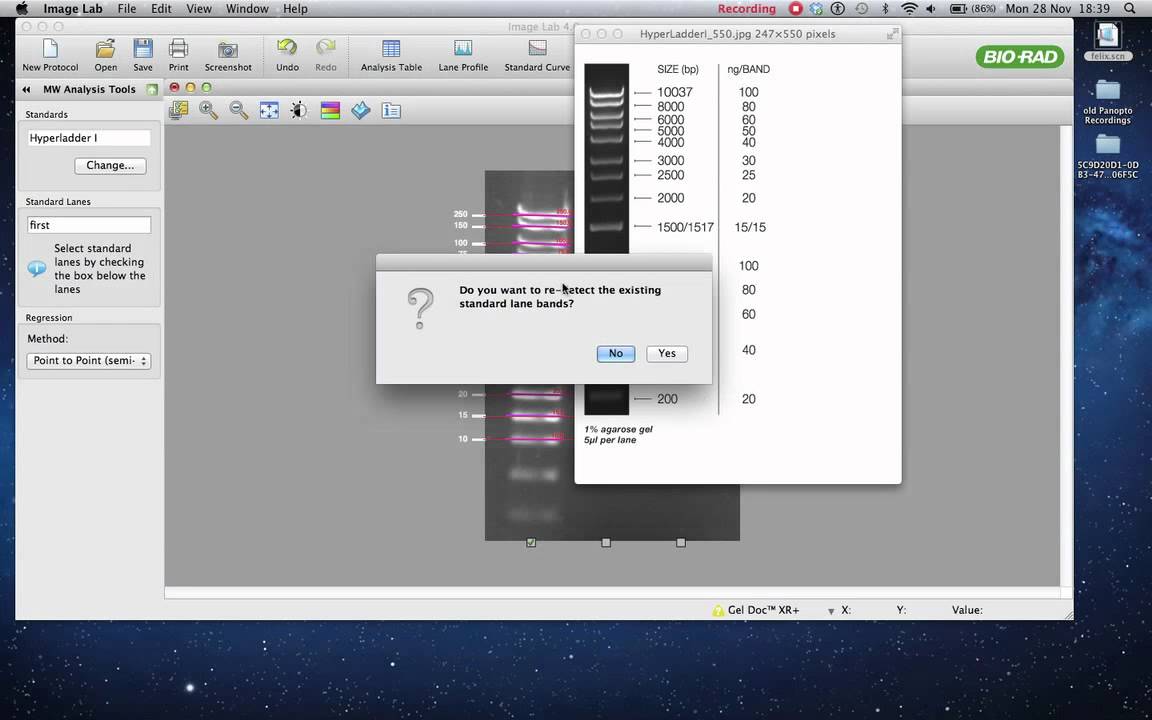Click the Bluetooth icon in the menu bar

[x=885, y=9]
